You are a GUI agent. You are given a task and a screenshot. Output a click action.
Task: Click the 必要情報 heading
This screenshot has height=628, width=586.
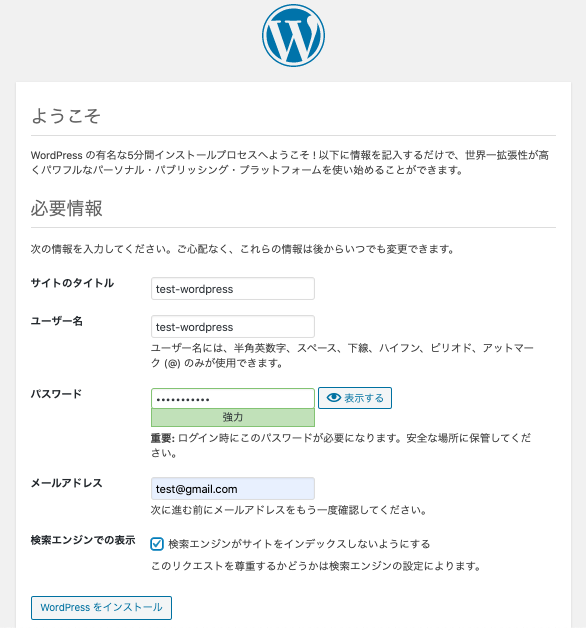point(66,208)
